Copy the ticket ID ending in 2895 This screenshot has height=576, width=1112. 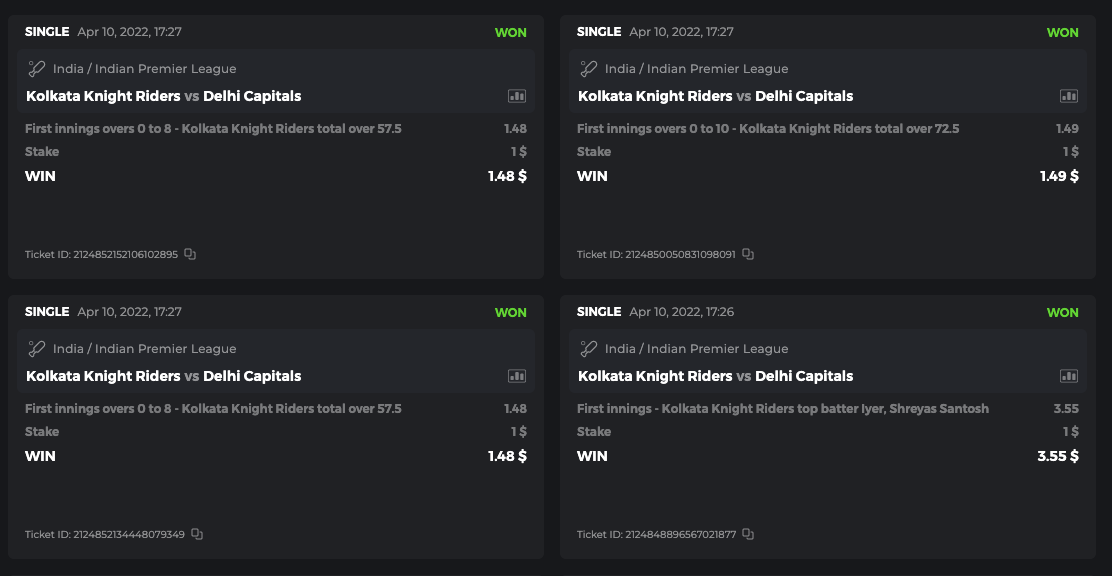(190, 254)
